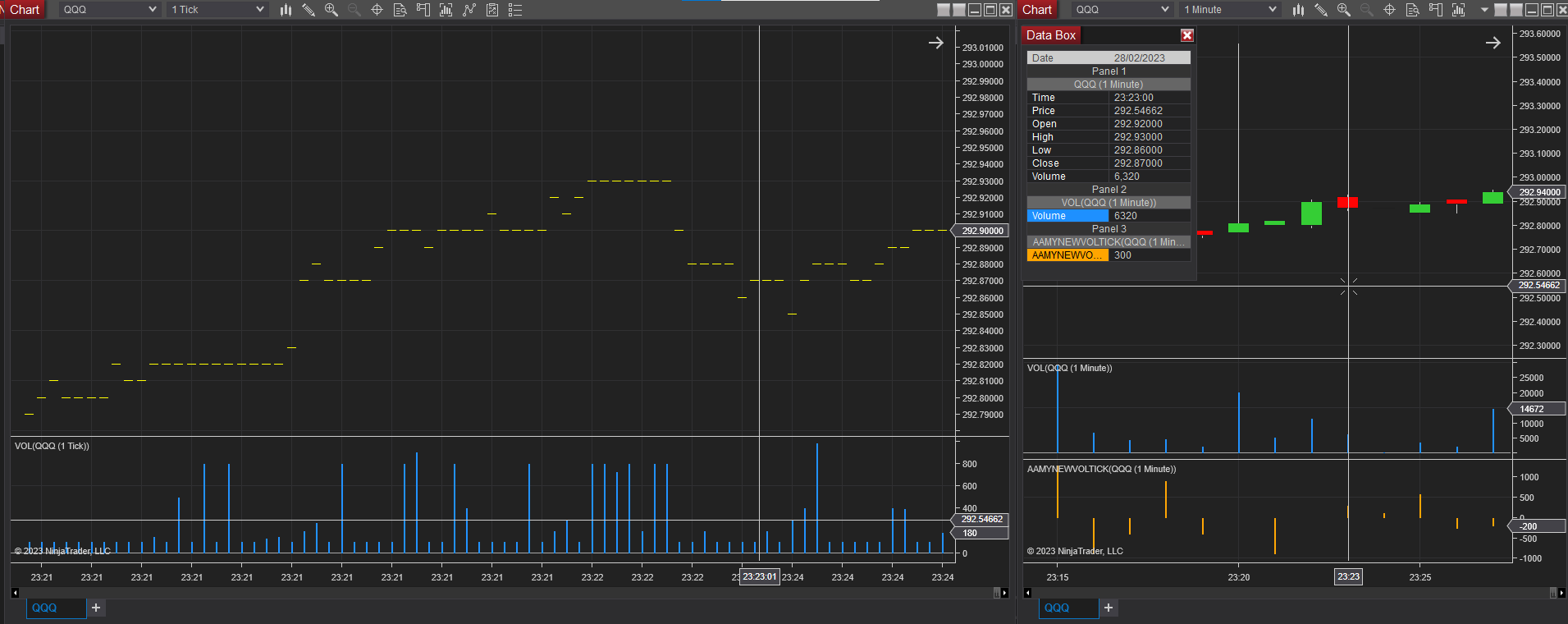Select the Drawing Tools pencil in left chart
1568x624 pixels.
coord(309,10)
